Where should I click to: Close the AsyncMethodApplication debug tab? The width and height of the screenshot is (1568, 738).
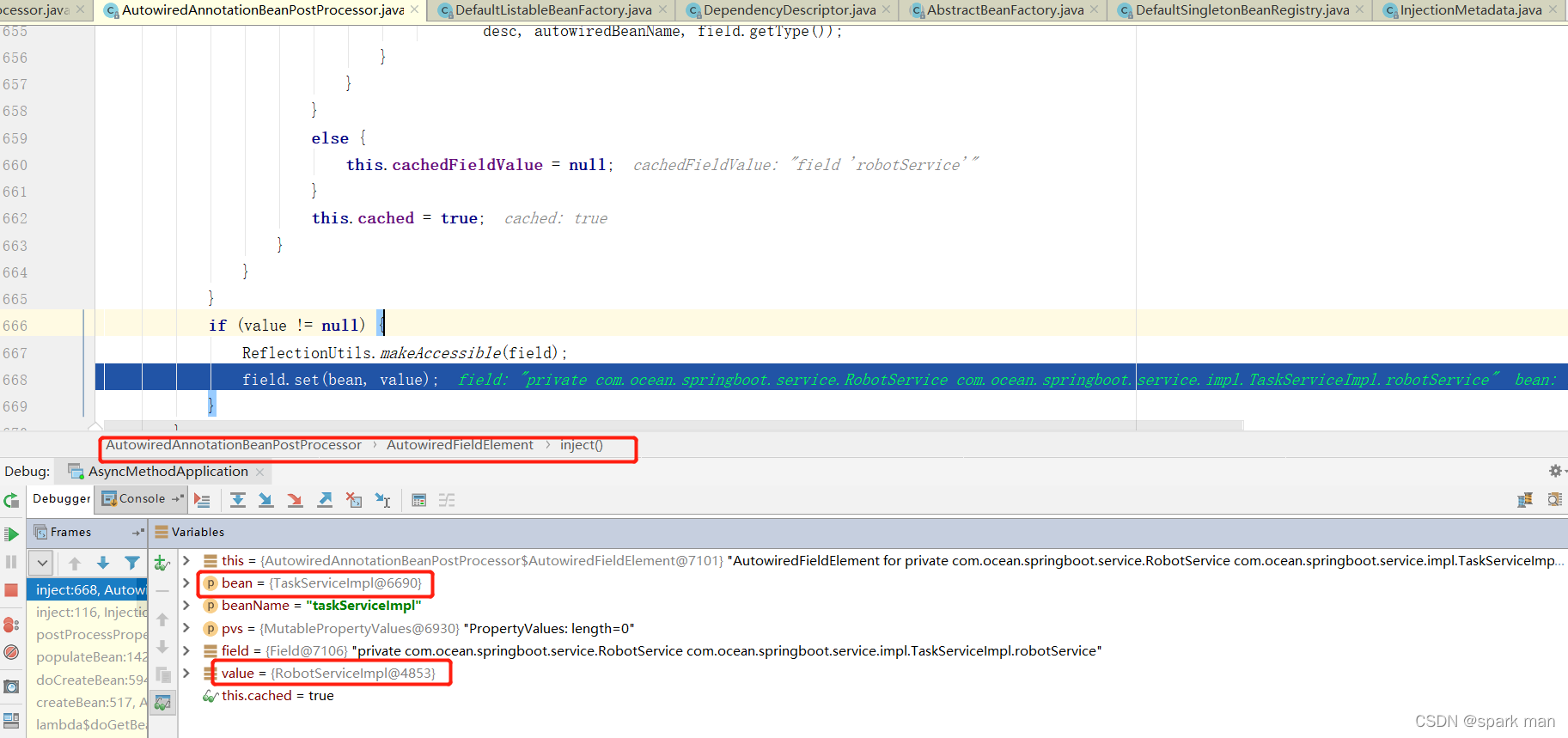tap(259, 472)
